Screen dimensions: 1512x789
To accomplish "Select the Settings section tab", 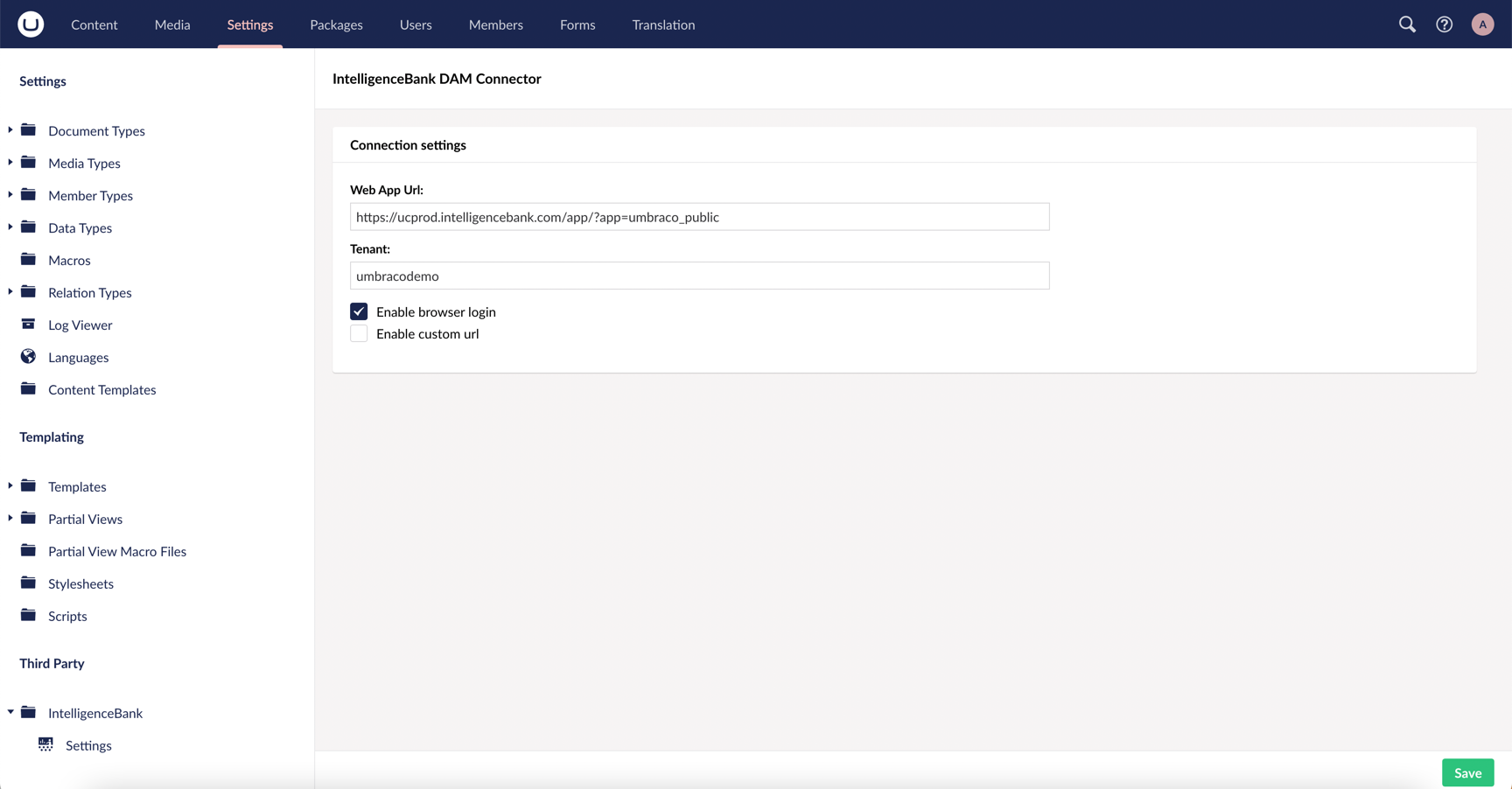I will pos(250,24).
